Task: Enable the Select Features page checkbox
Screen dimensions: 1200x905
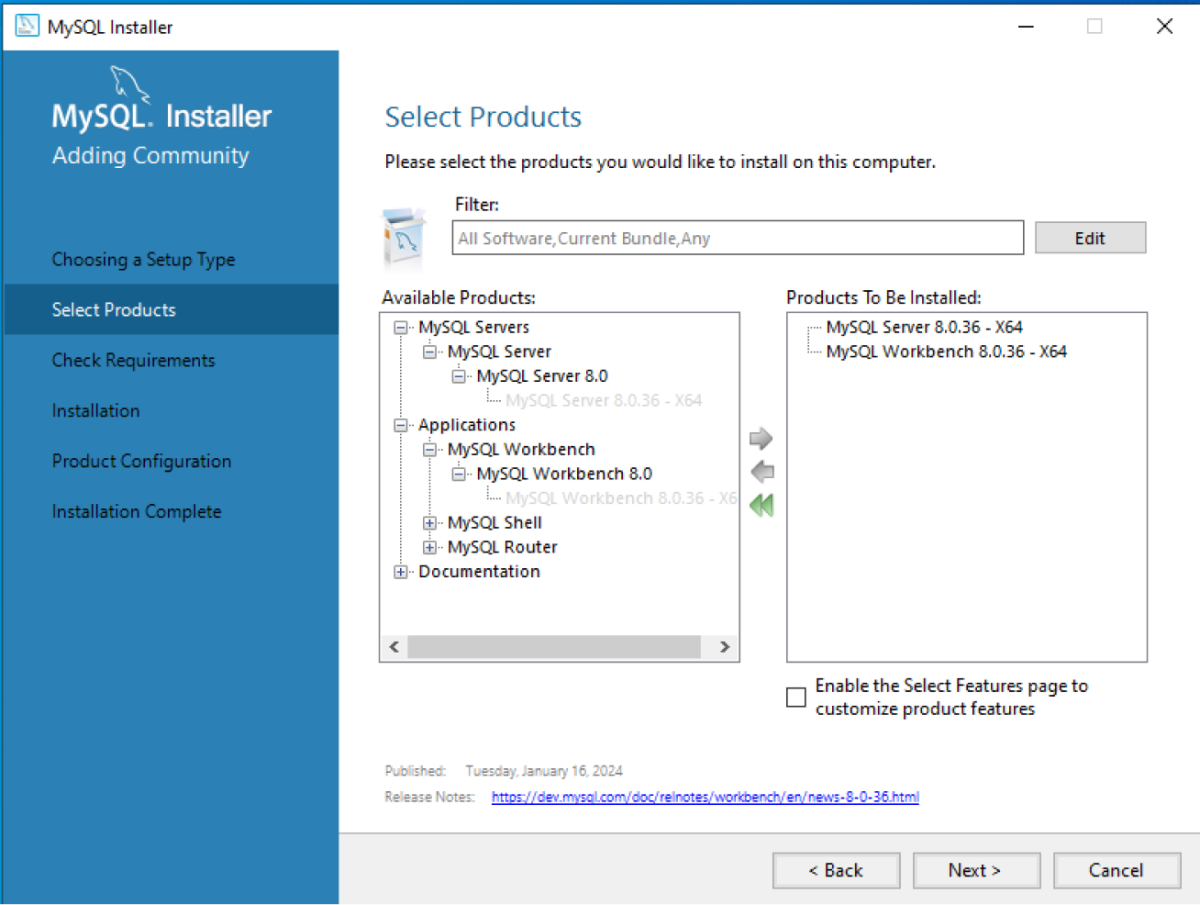Action: point(795,697)
